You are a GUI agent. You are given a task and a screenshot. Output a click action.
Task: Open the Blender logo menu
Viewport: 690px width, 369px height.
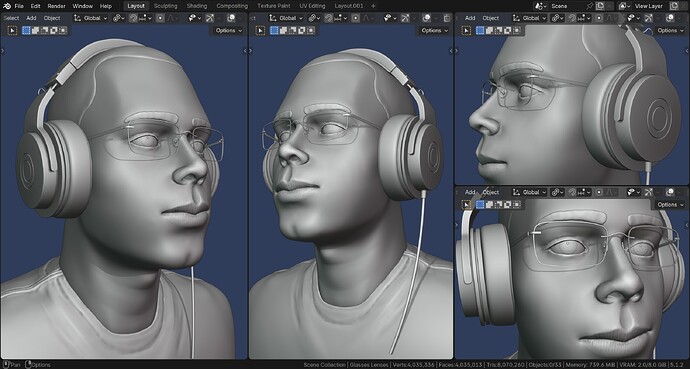pos(6,6)
